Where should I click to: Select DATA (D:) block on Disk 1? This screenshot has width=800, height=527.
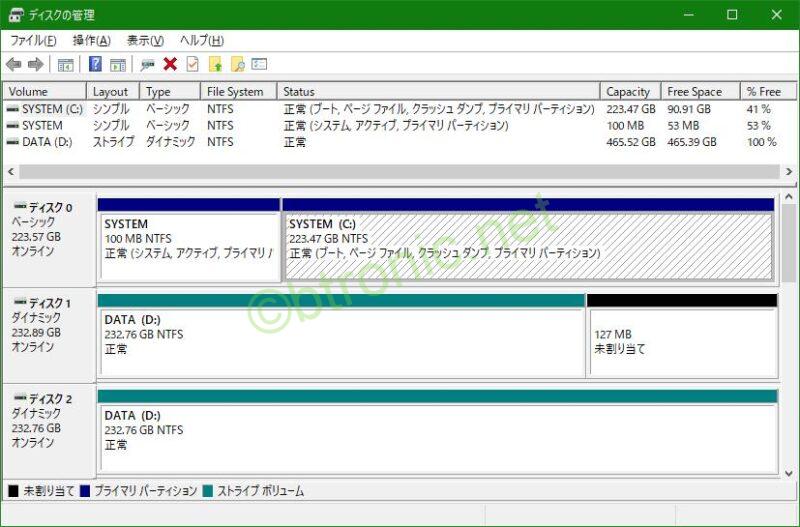[341, 336]
